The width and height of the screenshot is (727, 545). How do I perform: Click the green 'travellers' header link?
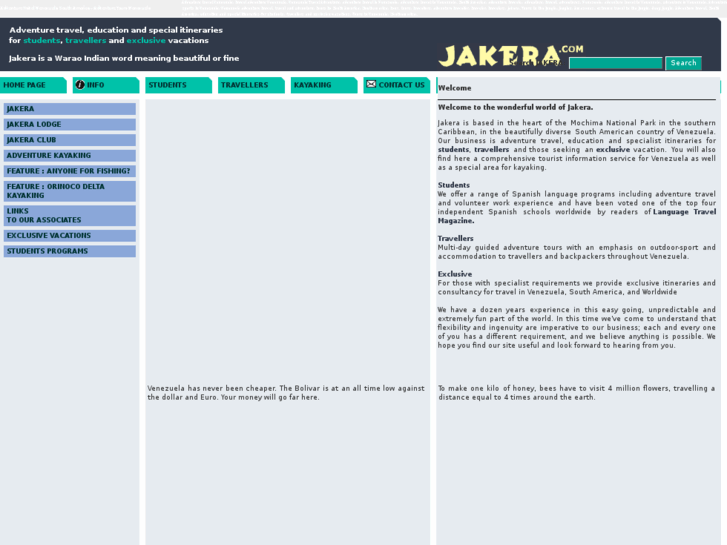[85, 40]
